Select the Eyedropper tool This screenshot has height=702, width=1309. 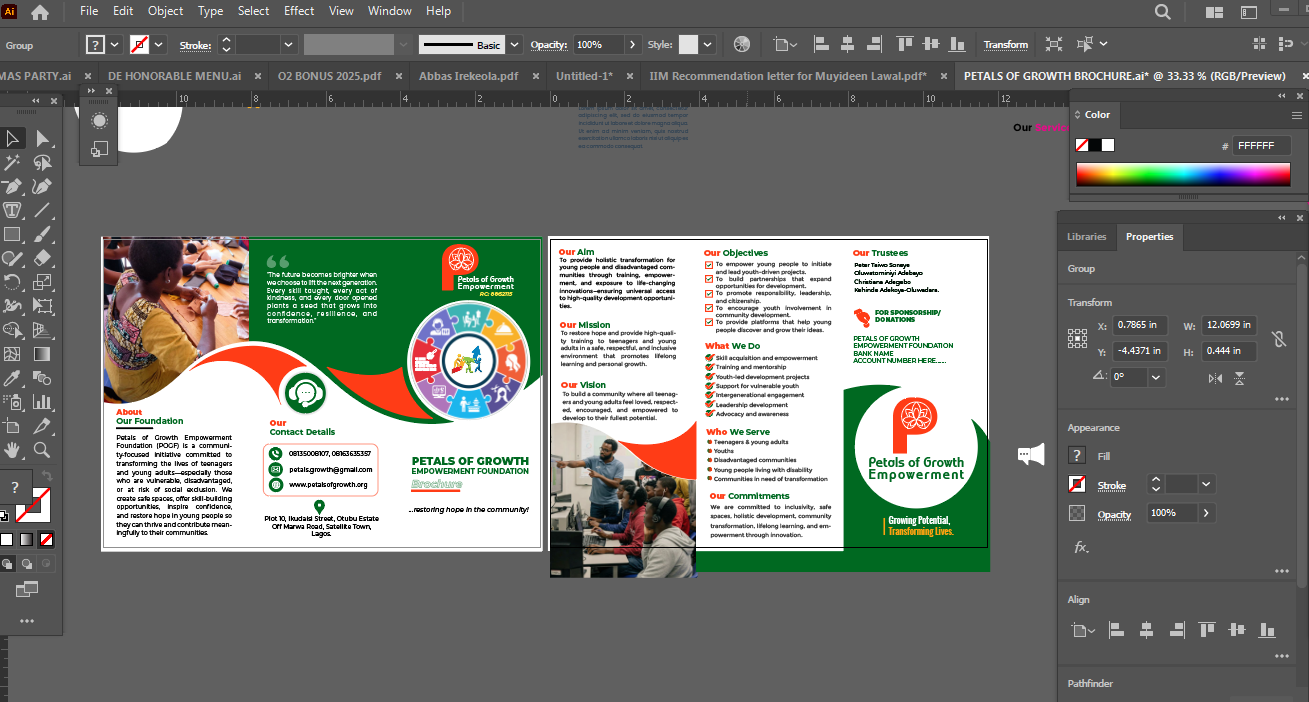click(x=13, y=378)
